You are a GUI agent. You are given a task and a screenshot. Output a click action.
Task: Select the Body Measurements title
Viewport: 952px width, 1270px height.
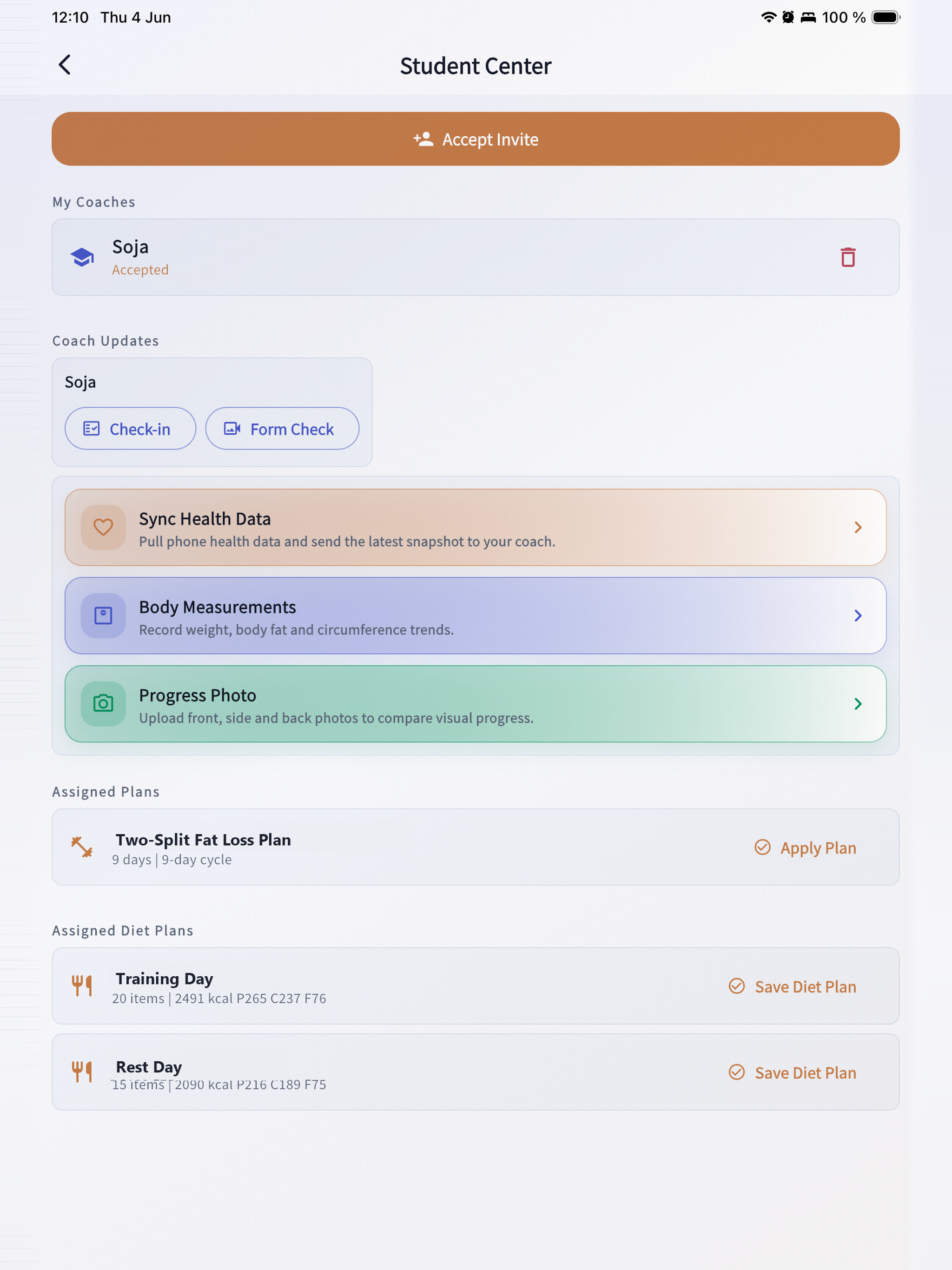coord(217,607)
